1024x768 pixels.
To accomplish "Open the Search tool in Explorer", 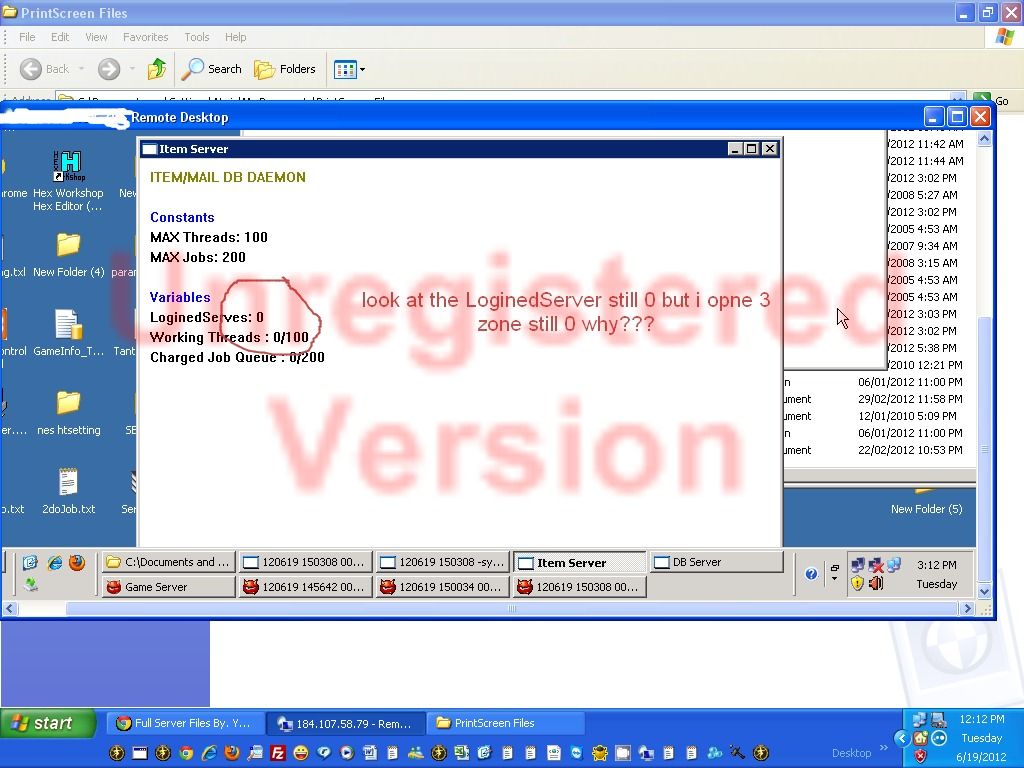I will [211, 69].
